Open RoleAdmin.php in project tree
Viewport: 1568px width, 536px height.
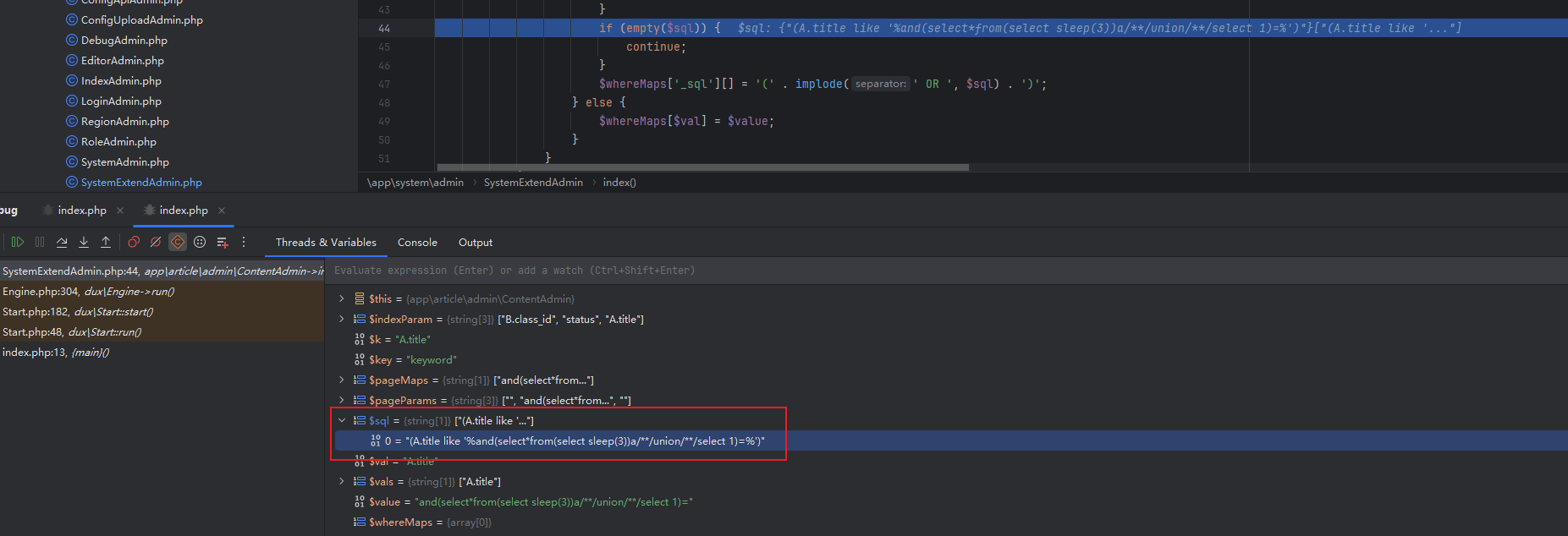(x=118, y=141)
